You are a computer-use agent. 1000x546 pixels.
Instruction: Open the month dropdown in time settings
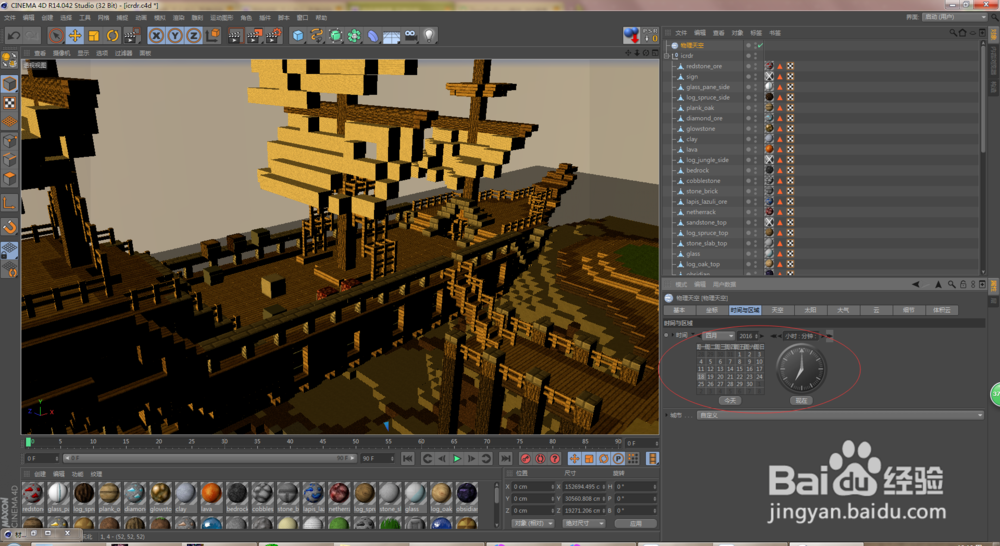(718, 336)
